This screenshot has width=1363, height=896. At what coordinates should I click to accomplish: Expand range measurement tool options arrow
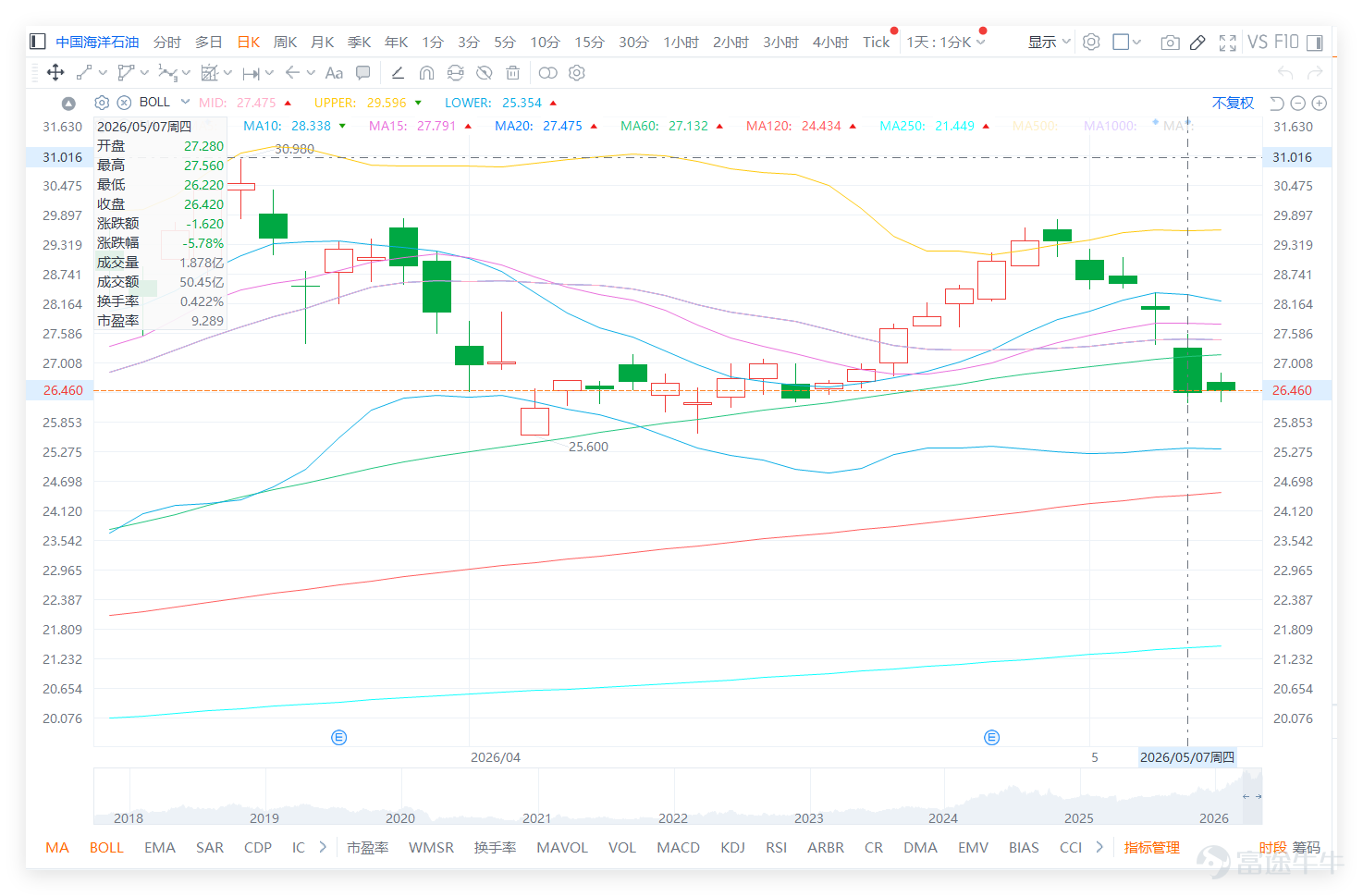(269, 73)
